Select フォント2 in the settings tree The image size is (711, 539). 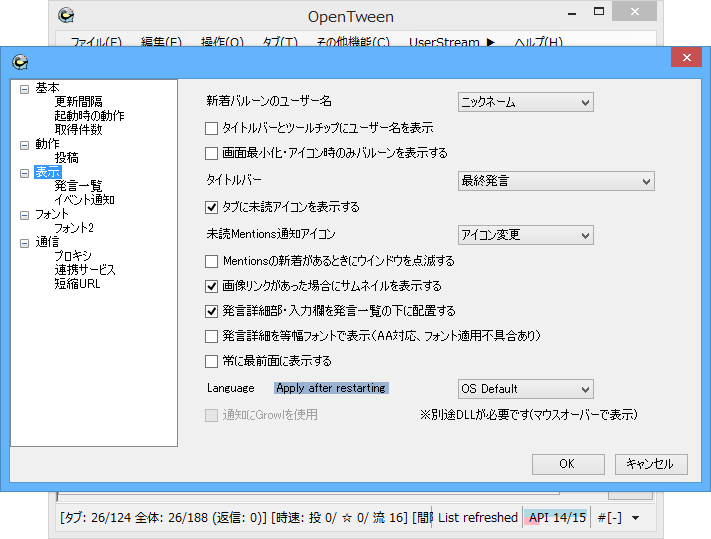tap(74, 228)
